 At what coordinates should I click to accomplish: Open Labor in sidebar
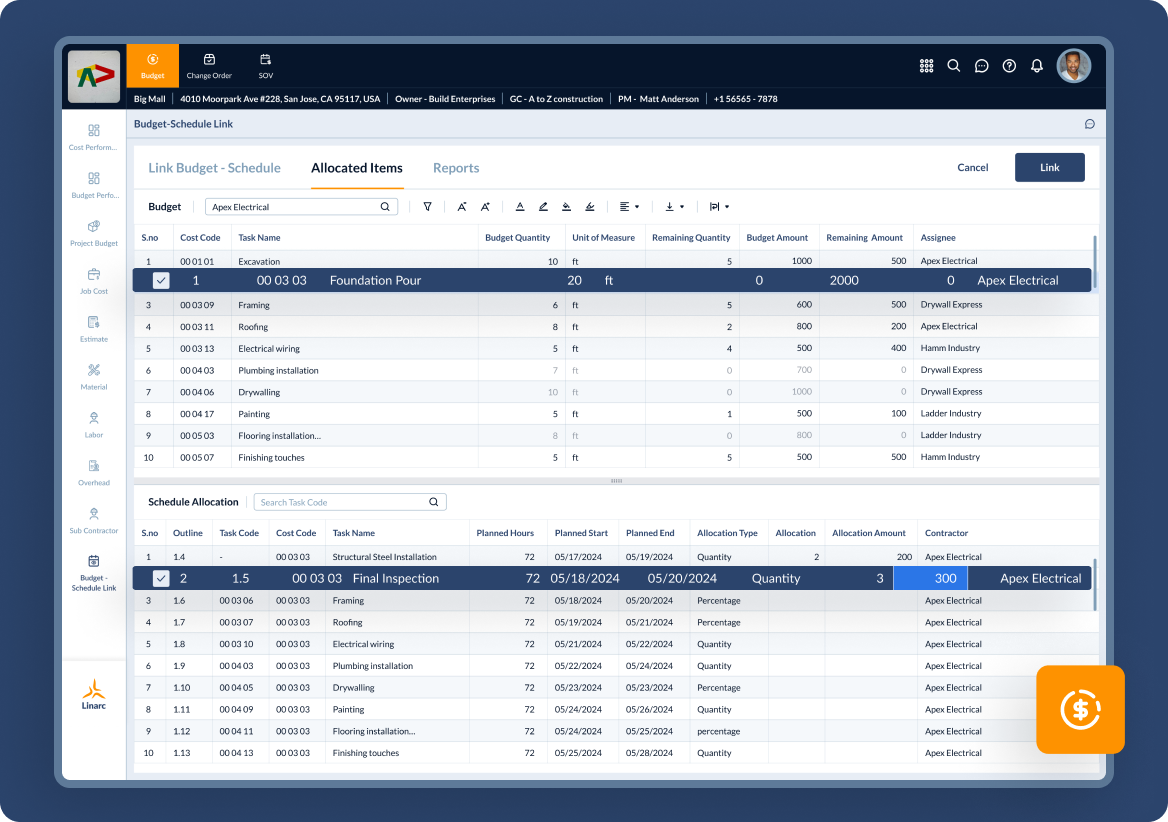94,424
